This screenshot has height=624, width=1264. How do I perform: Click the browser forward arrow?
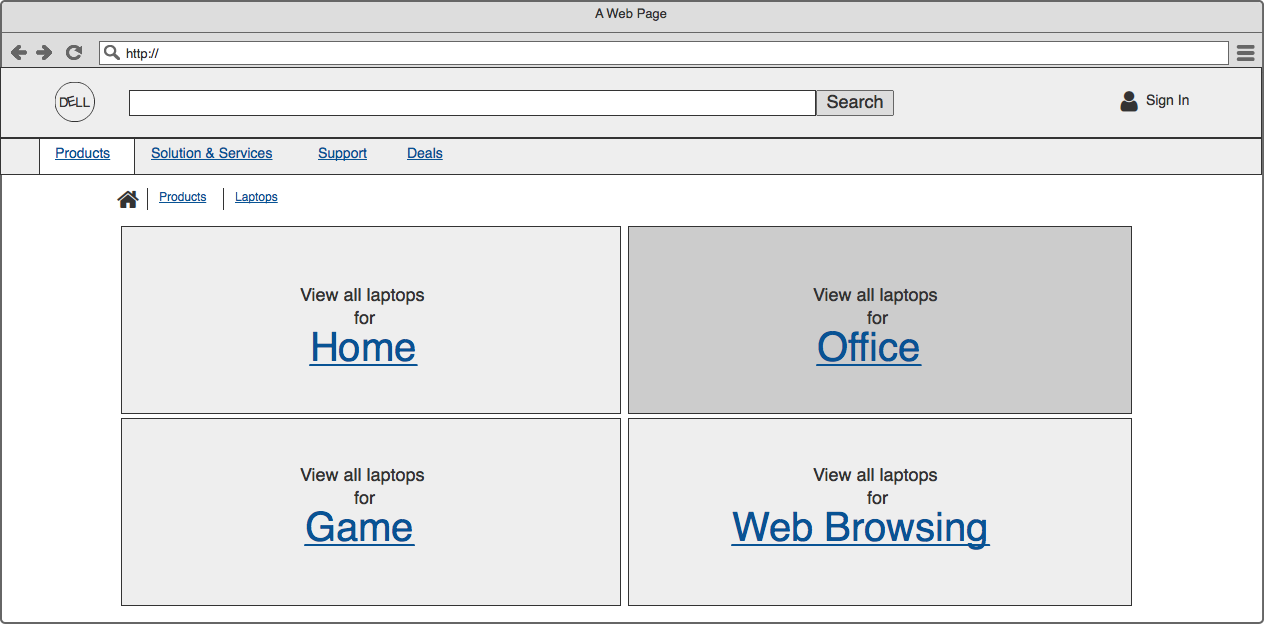click(x=44, y=53)
